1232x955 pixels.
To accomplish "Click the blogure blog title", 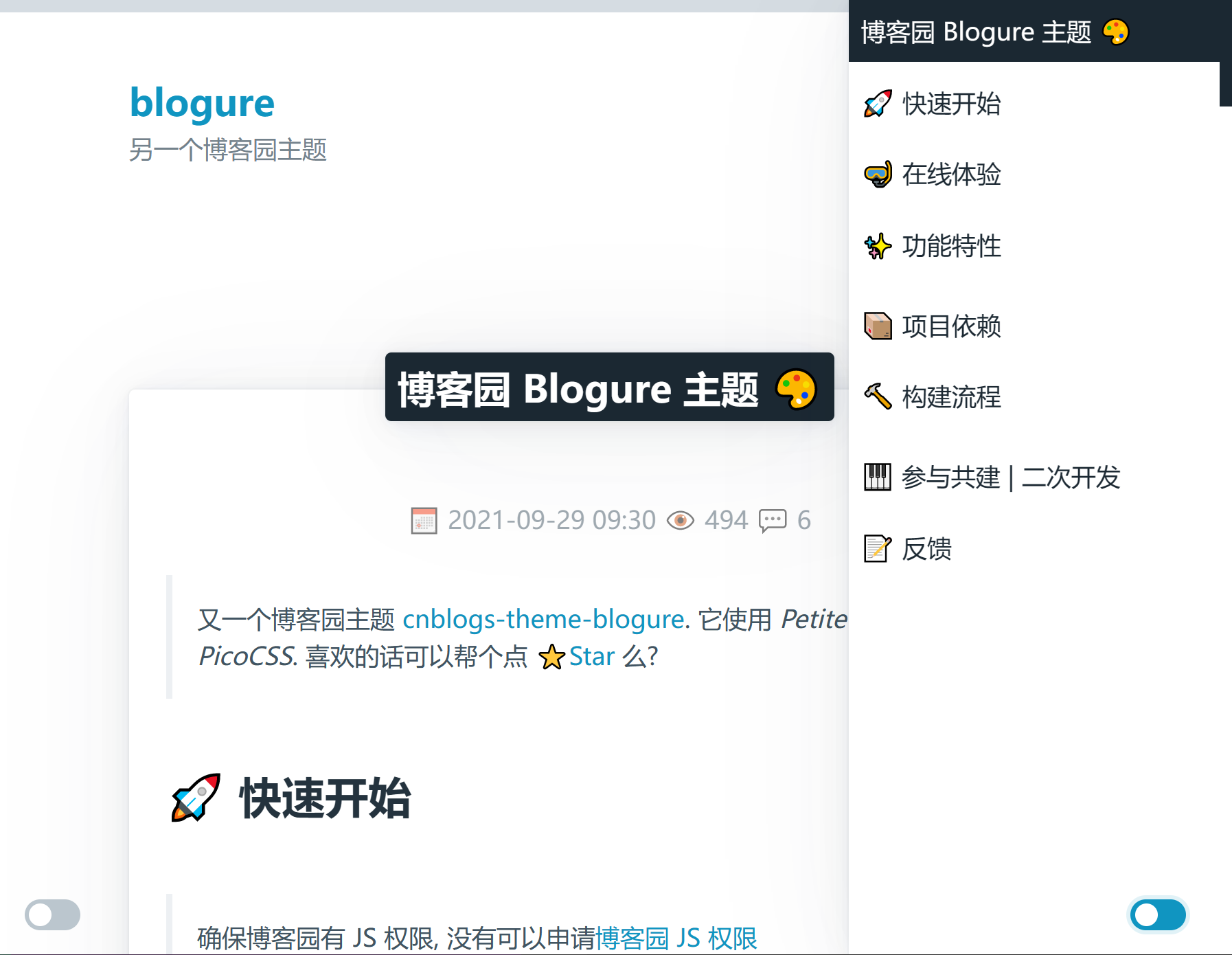I will [202, 103].
